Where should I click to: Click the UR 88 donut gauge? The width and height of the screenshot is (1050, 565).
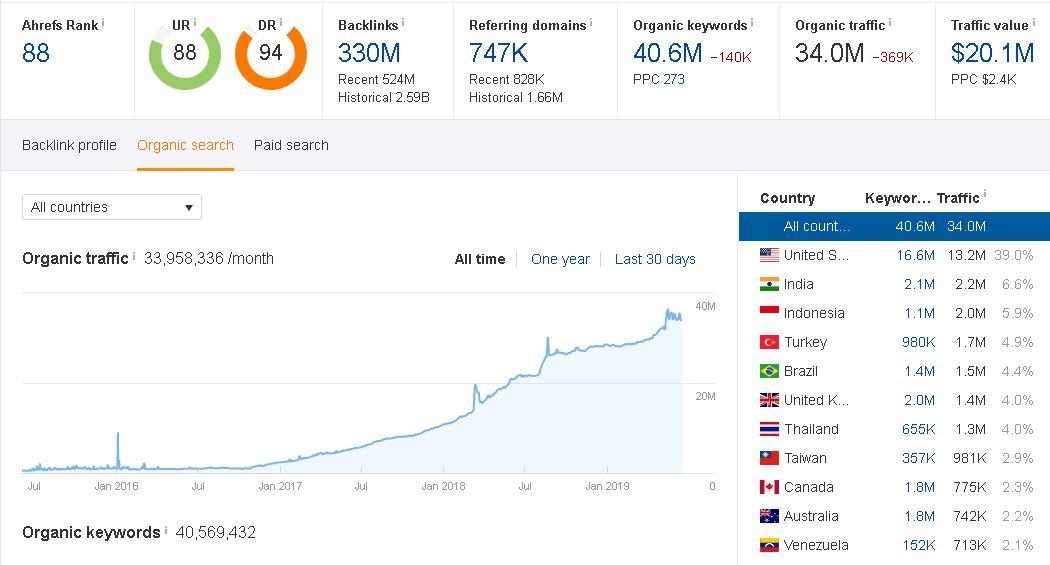pos(184,53)
